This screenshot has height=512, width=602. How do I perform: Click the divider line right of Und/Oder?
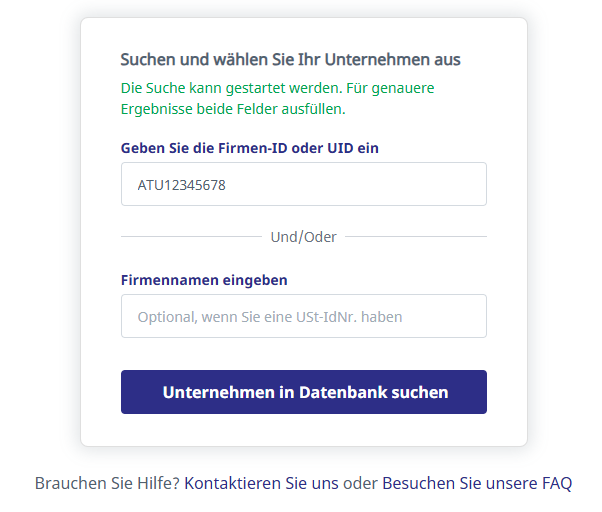click(416, 237)
